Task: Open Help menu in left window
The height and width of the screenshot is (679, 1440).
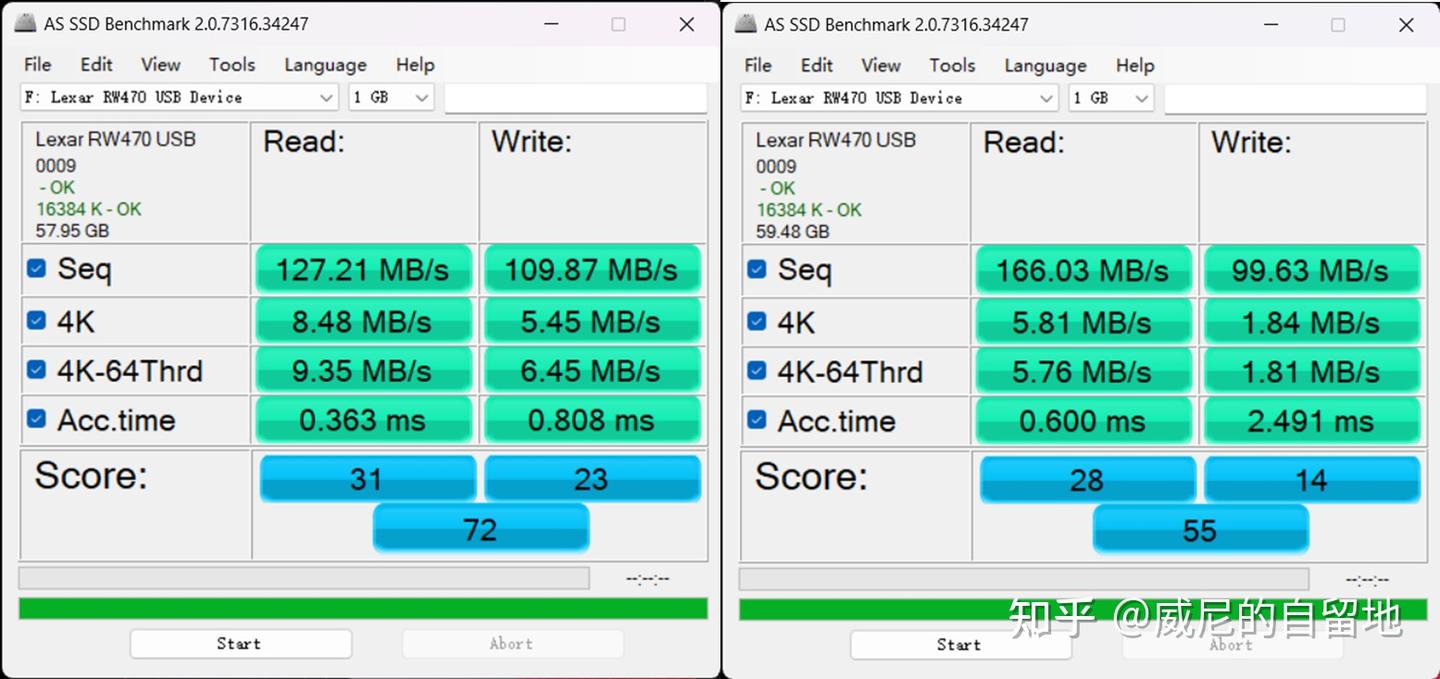Action: coord(415,65)
